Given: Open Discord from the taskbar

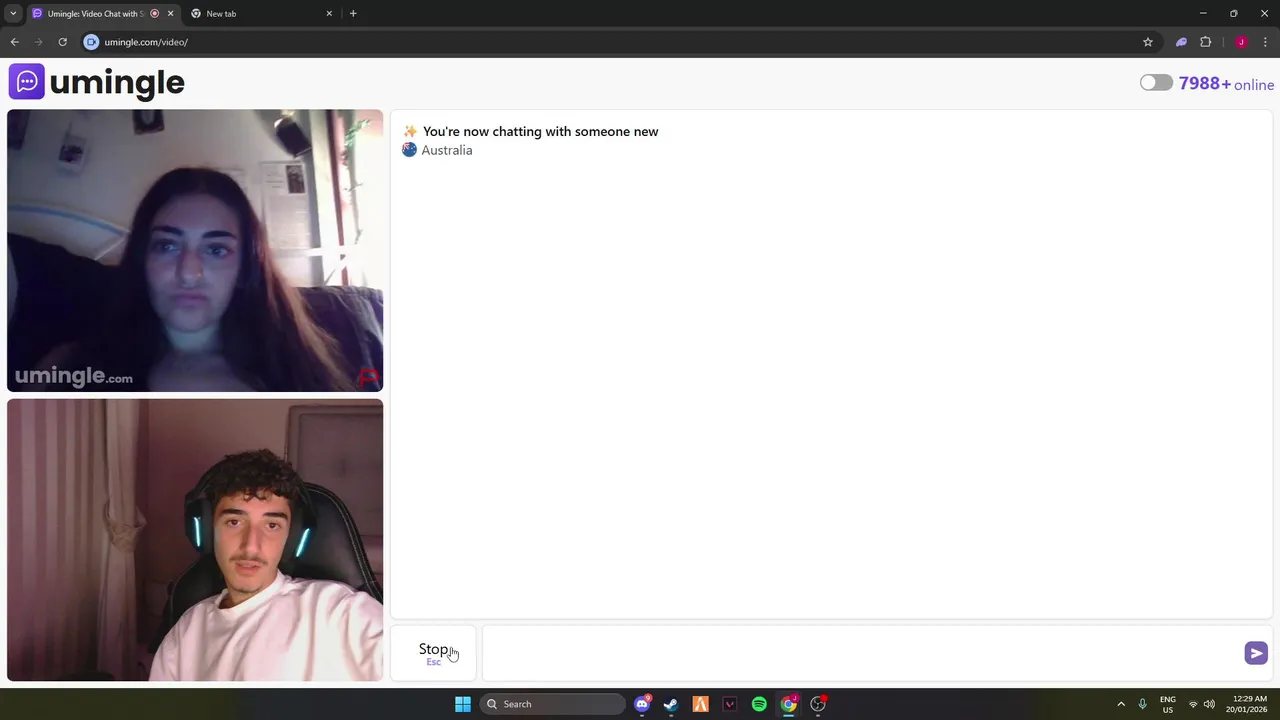Looking at the screenshot, I should tap(642, 704).
